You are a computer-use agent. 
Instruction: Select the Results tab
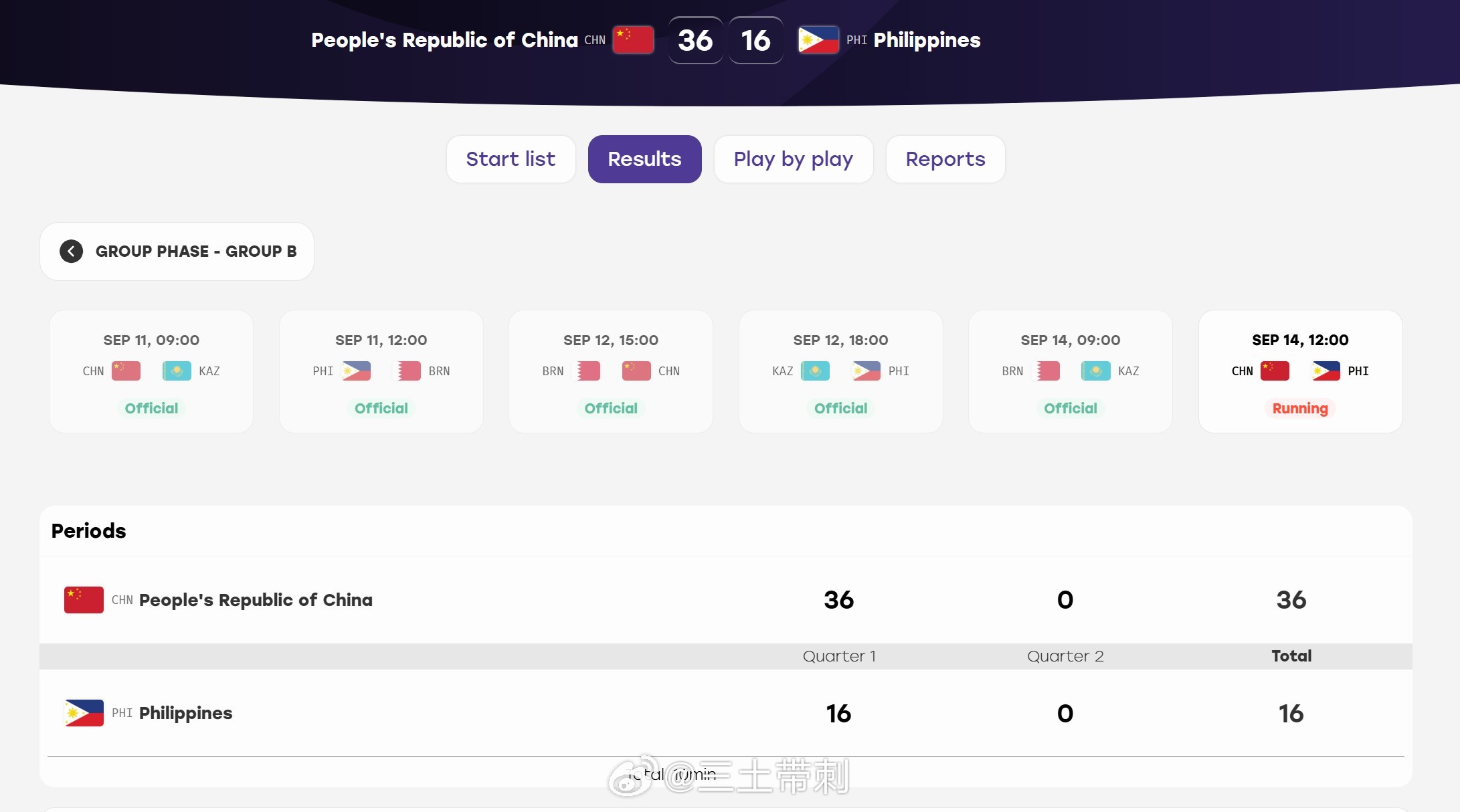coord(644,159)
